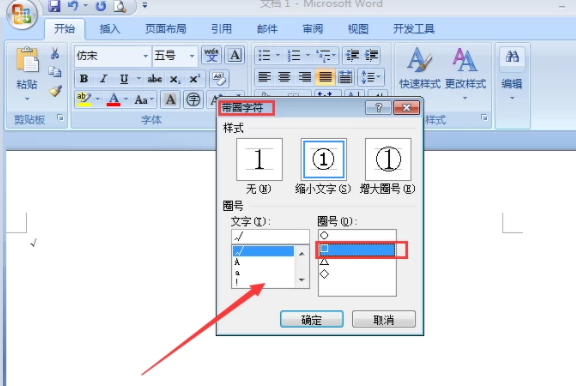Click the 粘贴 paste icon
The height and width of the screenshot is (386, 576).
pos(27,59)
